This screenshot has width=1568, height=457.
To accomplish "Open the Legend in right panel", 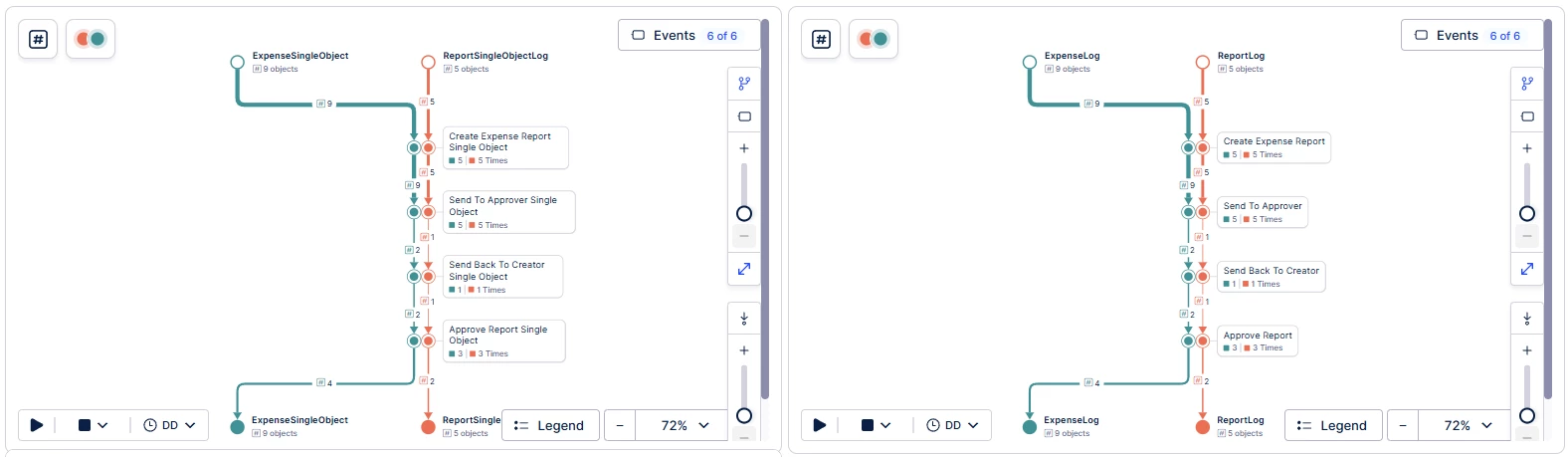I will pos(1332,425).
